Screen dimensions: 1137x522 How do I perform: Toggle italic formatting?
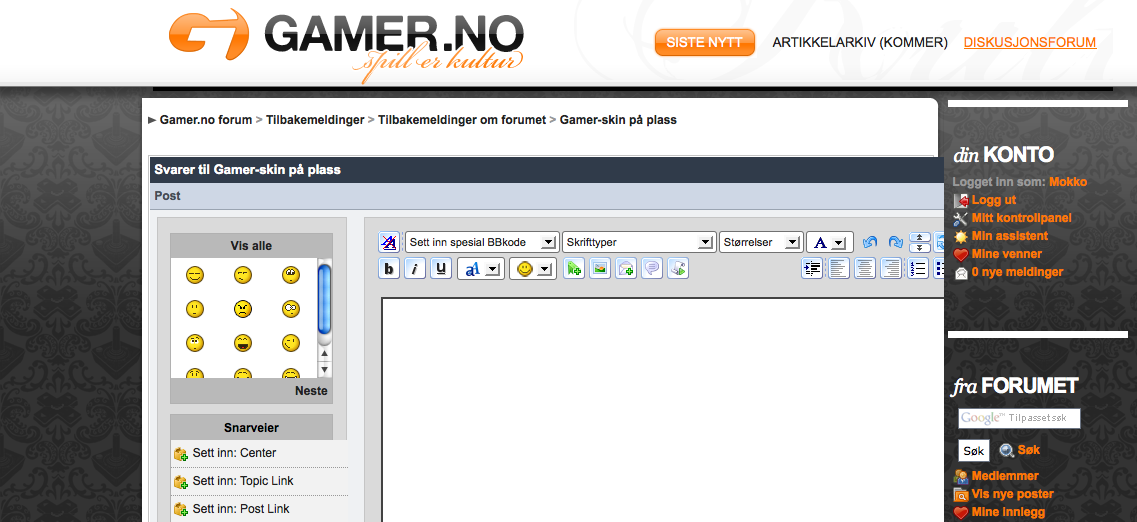click(x=415, y=269)
